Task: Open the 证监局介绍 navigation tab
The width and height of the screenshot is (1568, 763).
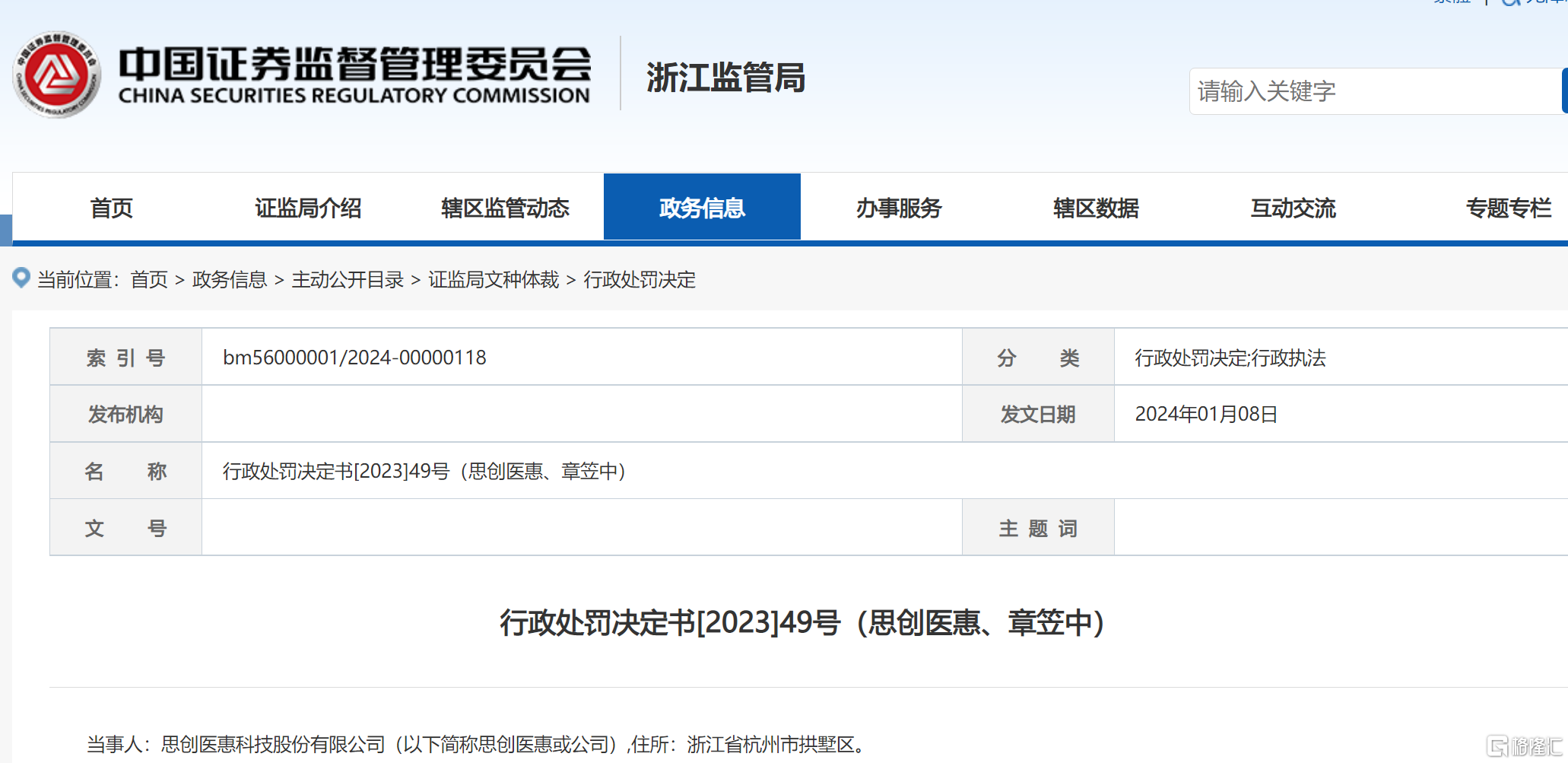Action: [x=308, y=208]
